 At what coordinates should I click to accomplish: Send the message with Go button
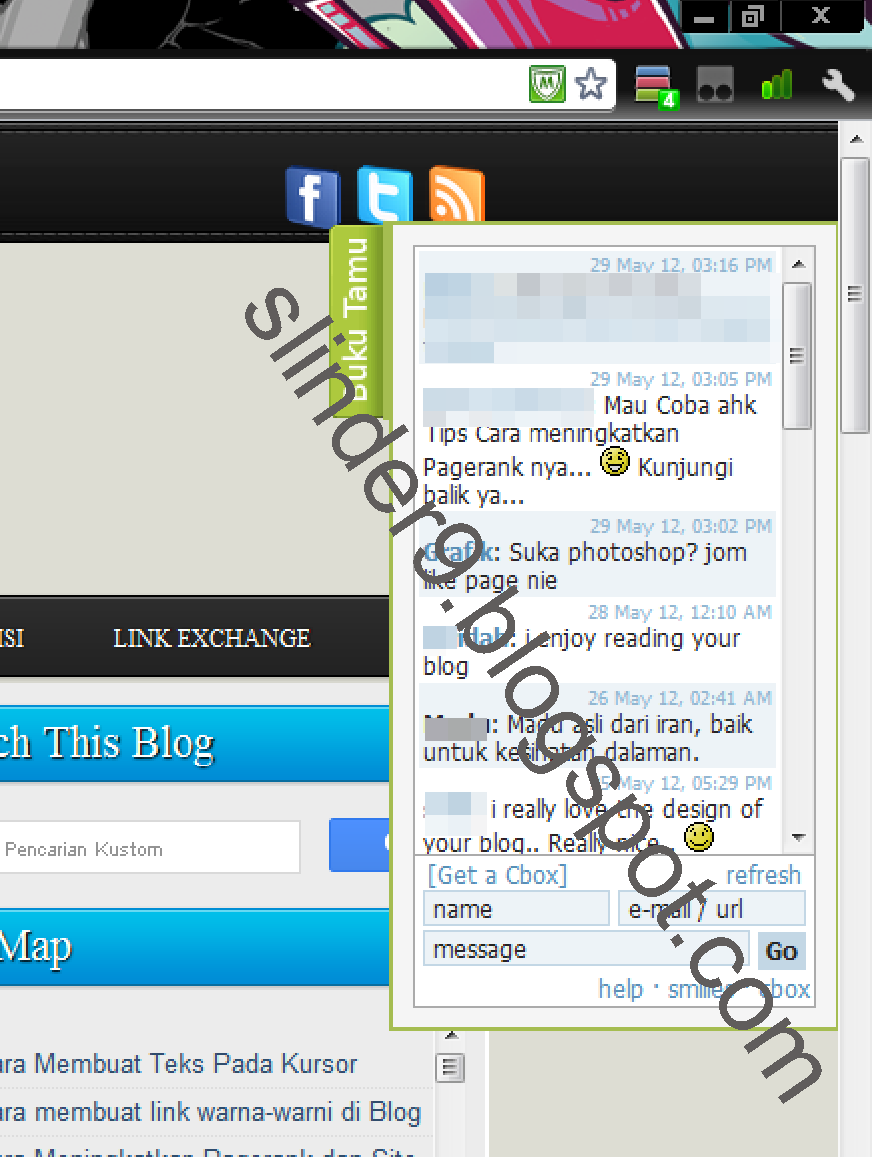782,950
